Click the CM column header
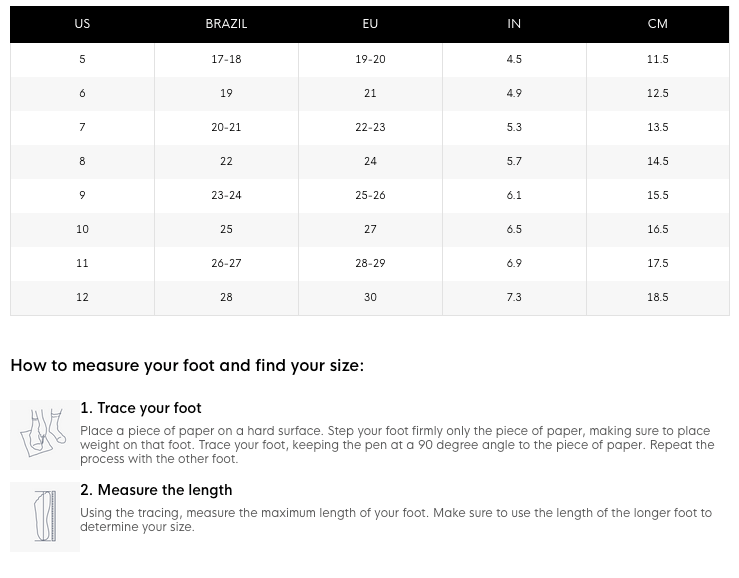 [657, 24]
